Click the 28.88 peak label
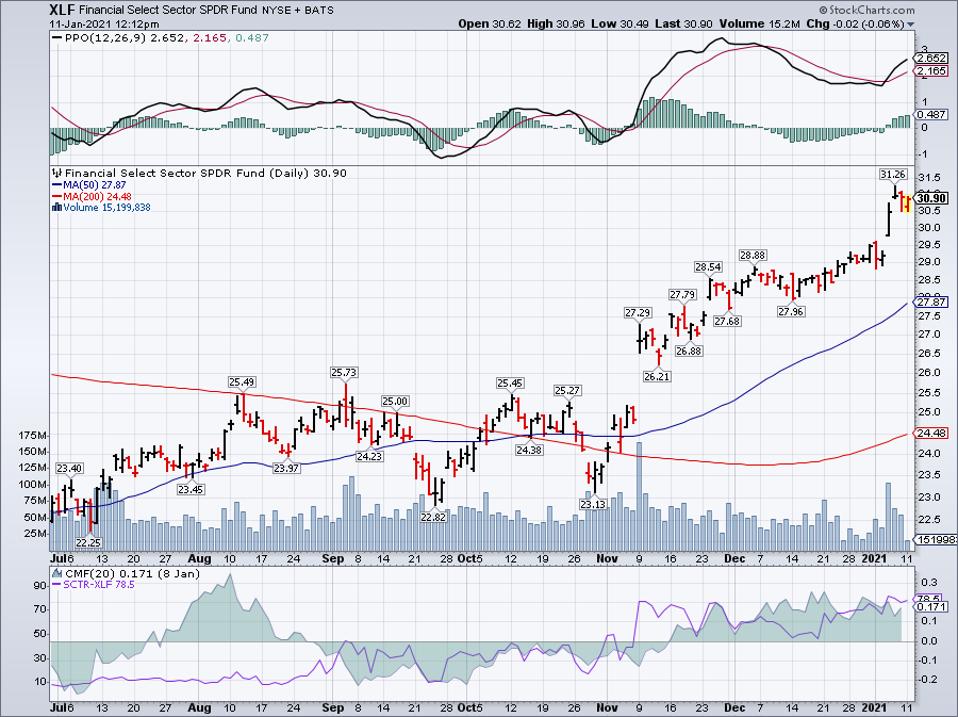 (753, 255)
